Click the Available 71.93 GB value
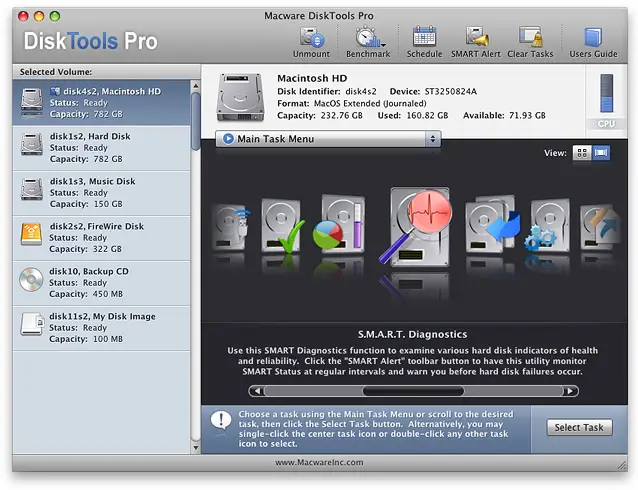This screenshot has width=638, height=490. coord(504,116)
